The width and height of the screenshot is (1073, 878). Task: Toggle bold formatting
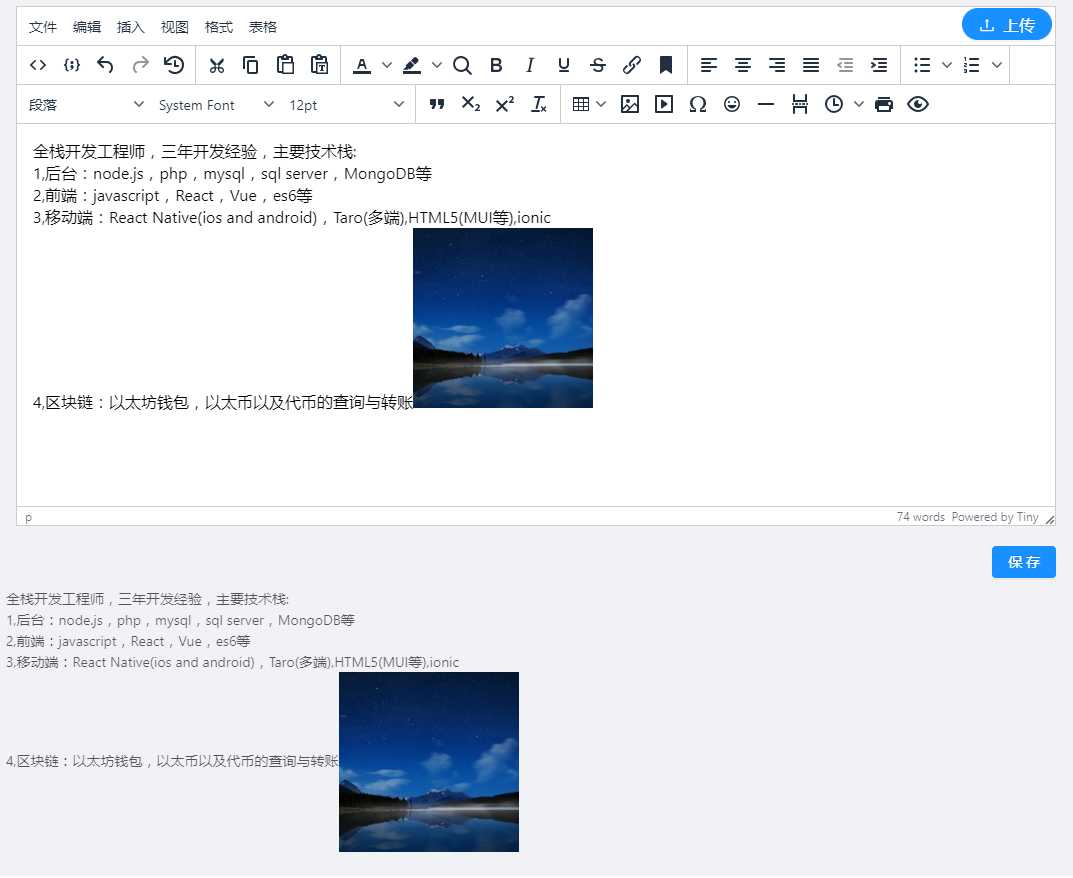496,65
